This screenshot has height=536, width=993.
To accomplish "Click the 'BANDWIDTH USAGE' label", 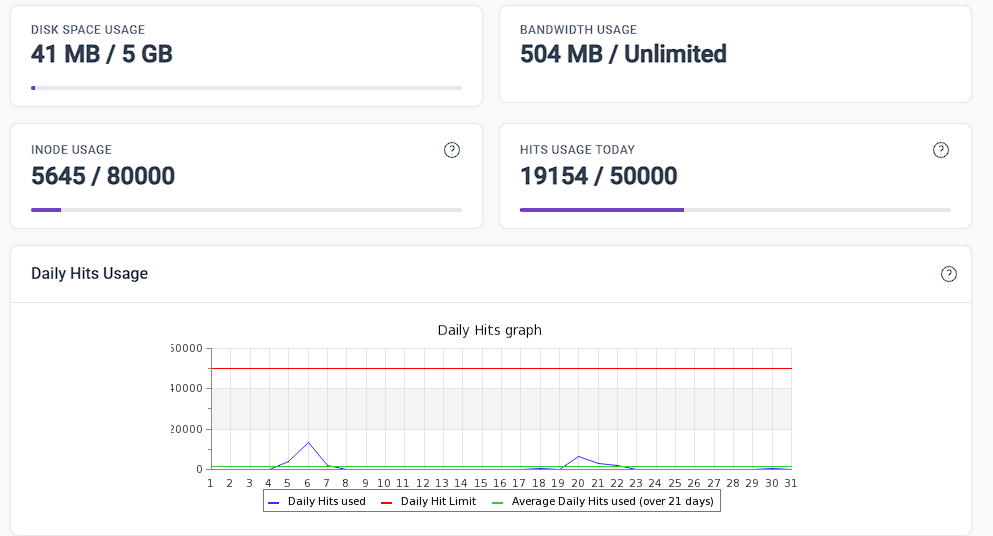I will point(578,30).
